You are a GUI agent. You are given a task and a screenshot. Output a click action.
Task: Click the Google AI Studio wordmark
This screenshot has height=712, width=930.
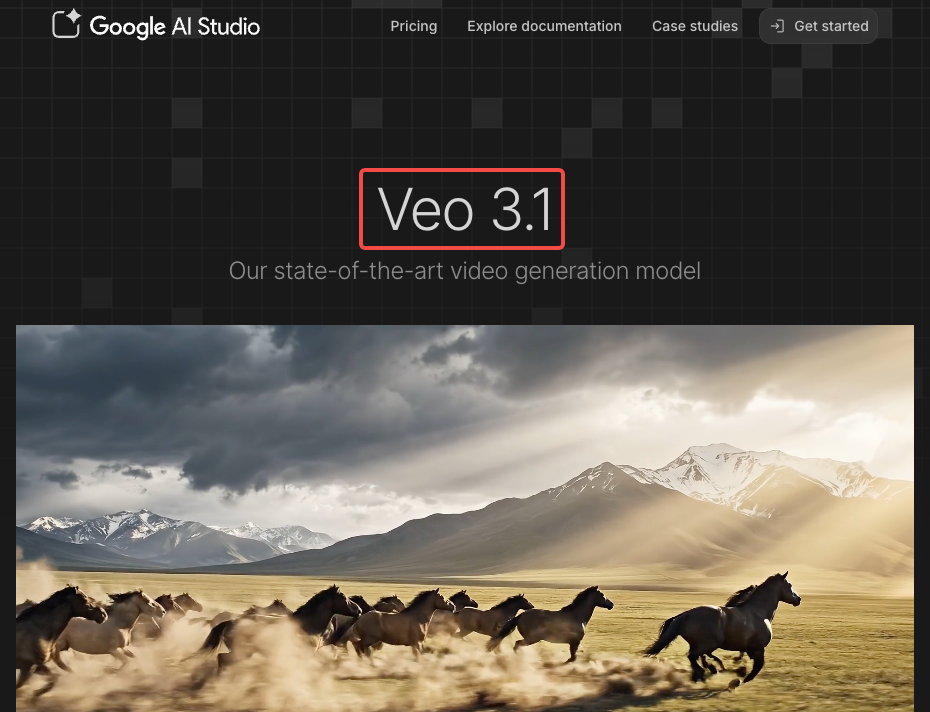[x=174, y=26]
